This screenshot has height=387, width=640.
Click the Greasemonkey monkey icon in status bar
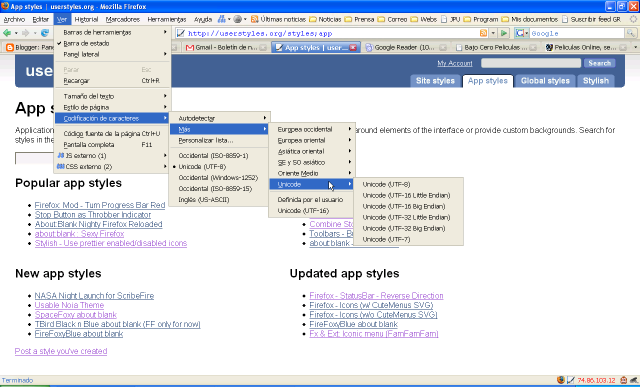point(624,380)
